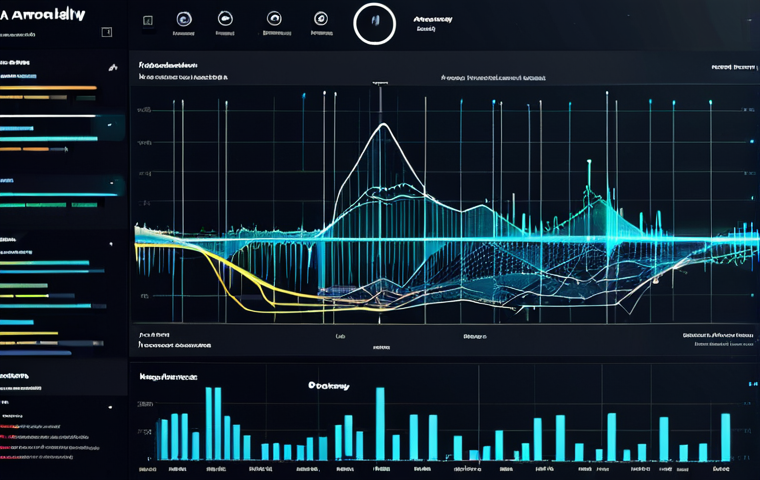Click the square icon starting the top toolbar
This screenshot has width=760, height=480.
148,21
